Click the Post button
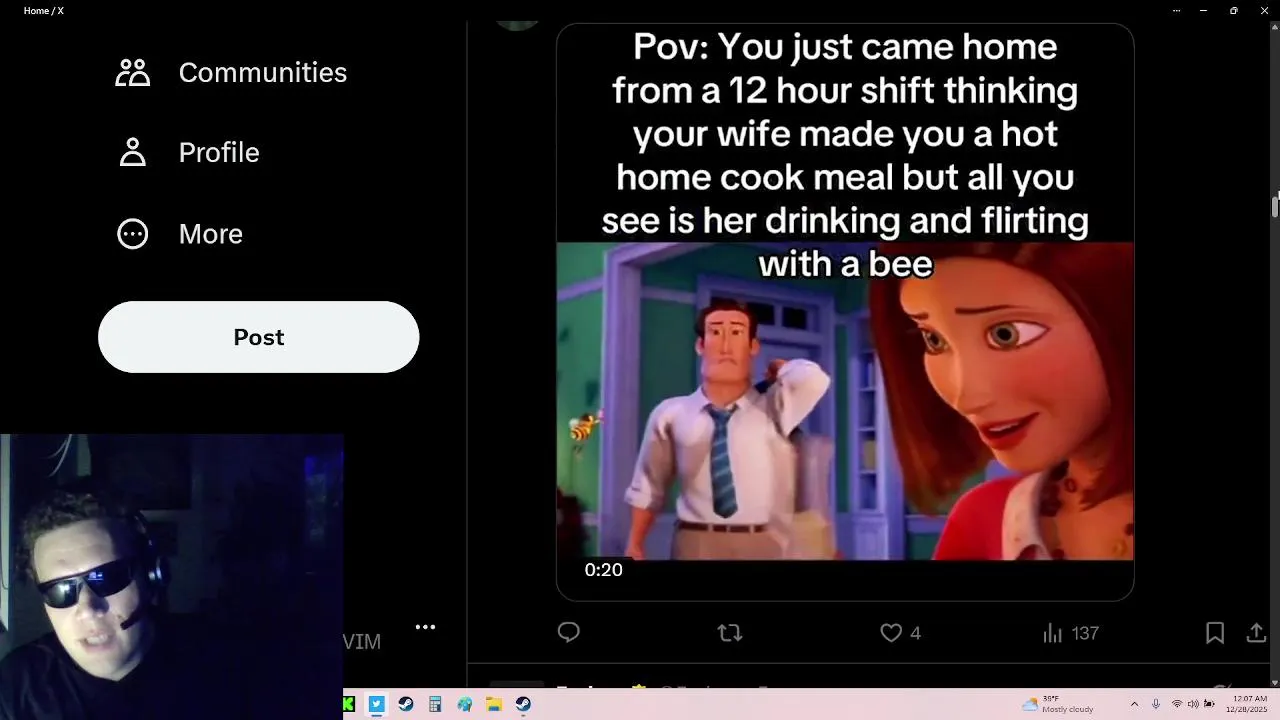1280x720 pixels. click(258, 337)
